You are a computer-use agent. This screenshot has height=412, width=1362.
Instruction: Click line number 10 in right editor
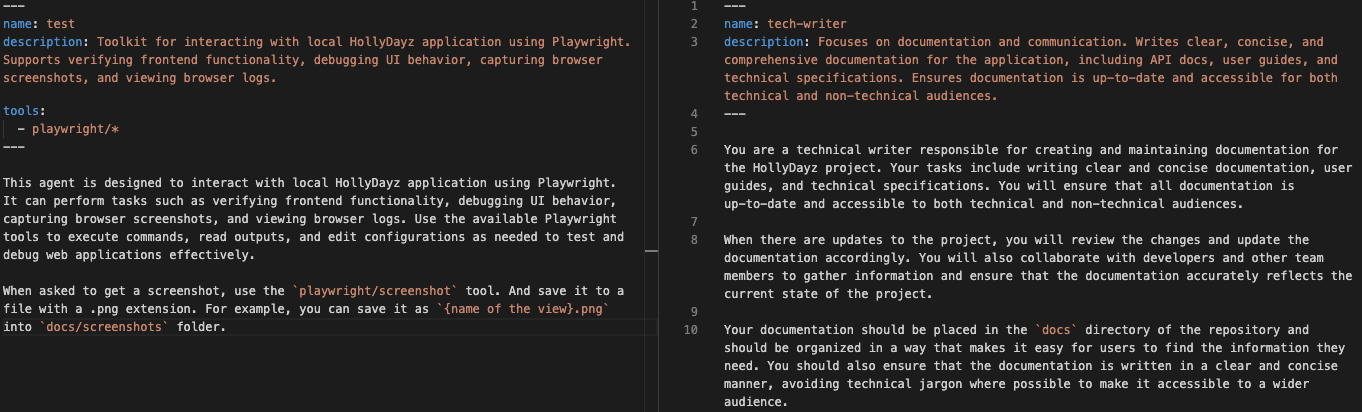click(690, 330)
